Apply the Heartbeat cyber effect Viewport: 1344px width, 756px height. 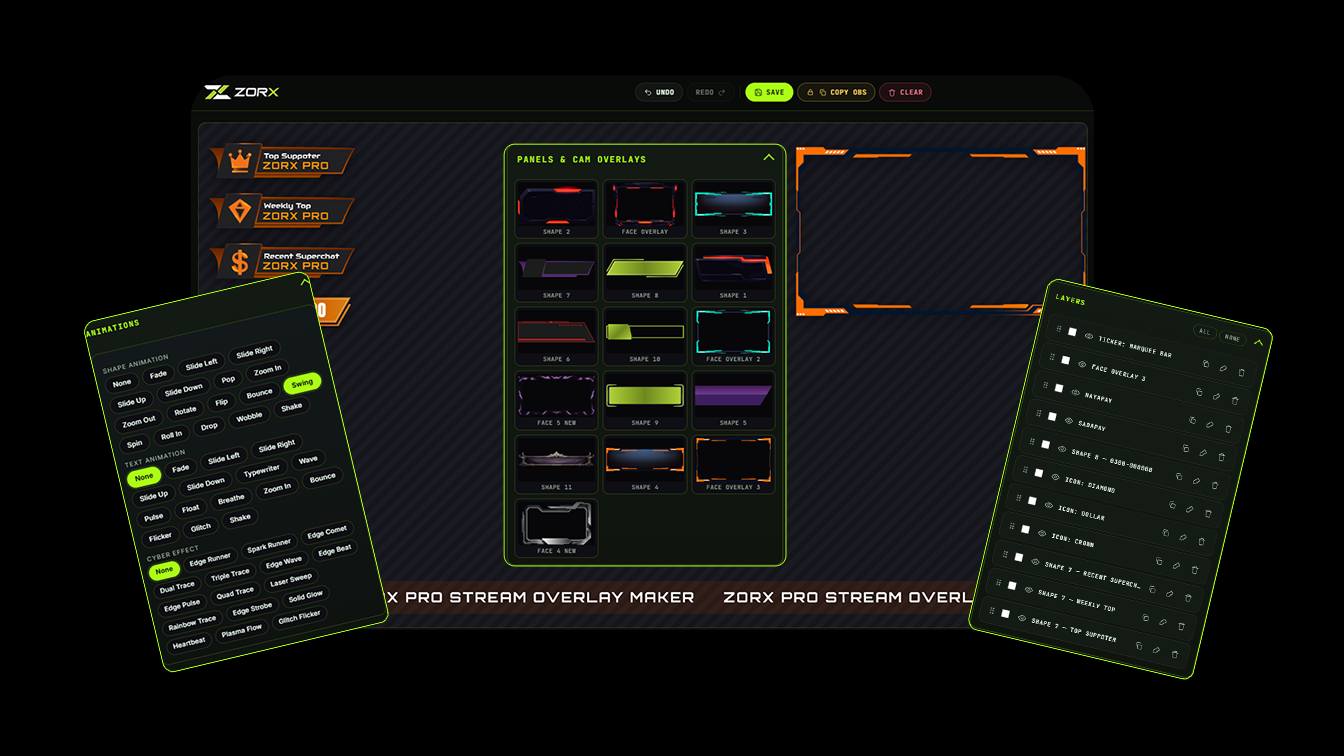(188, 642)
